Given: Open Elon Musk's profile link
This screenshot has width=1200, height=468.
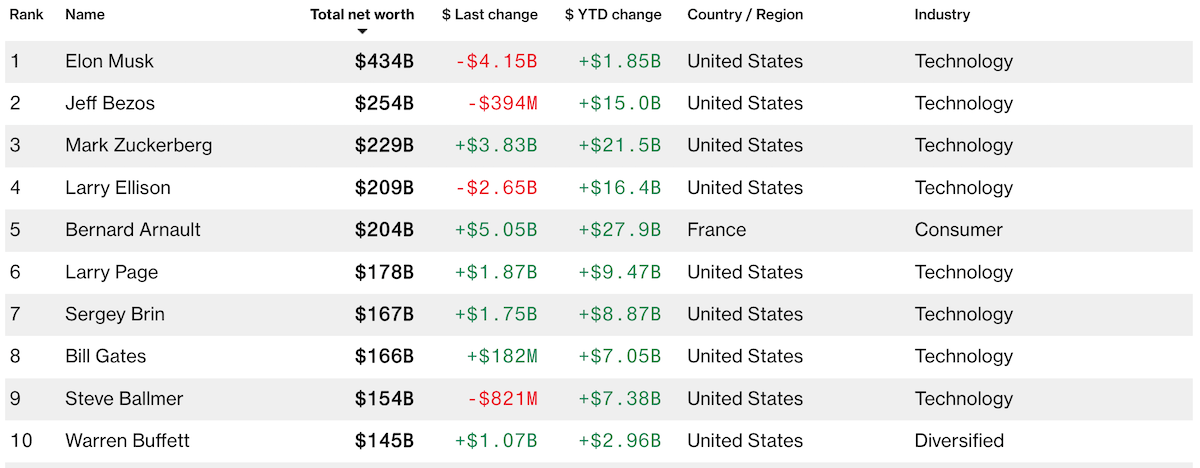Looking at the screenshot, I should (109, 61).
